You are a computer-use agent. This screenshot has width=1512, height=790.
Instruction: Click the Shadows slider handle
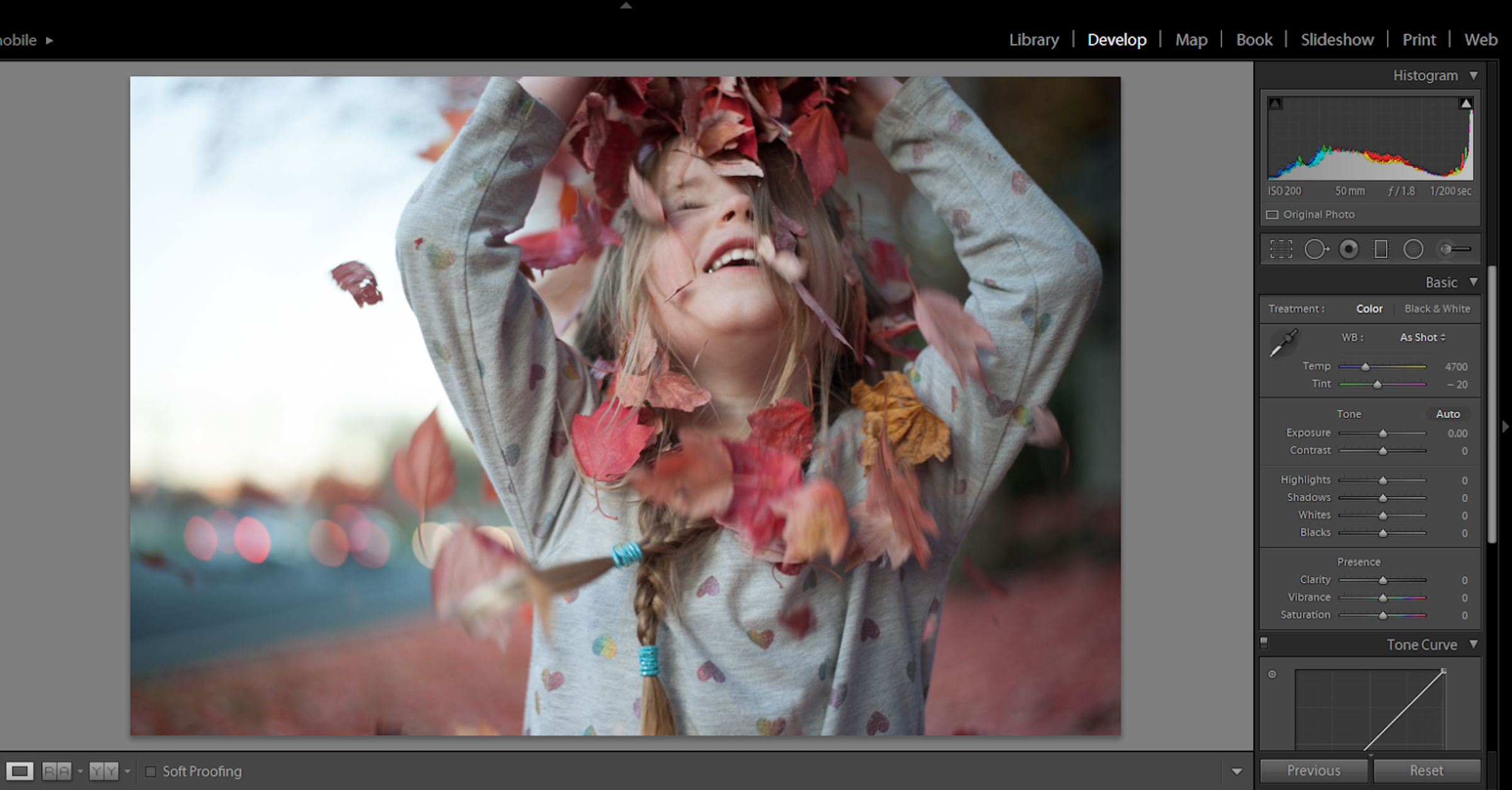point(1383,498)
